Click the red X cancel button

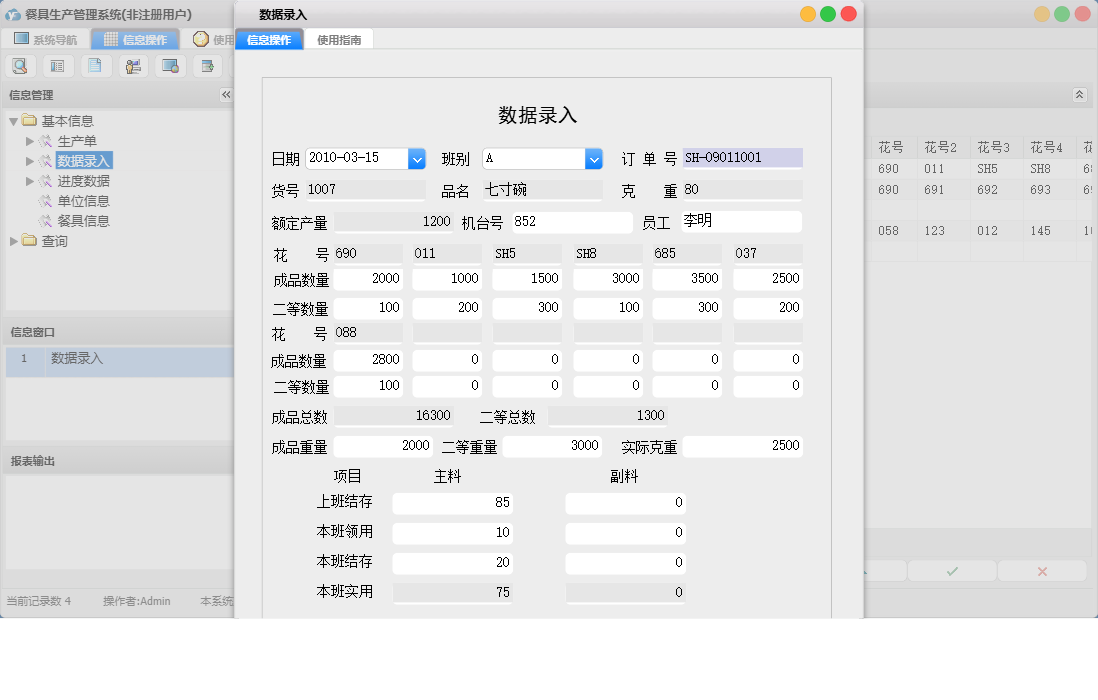[x=1042, y=571]
